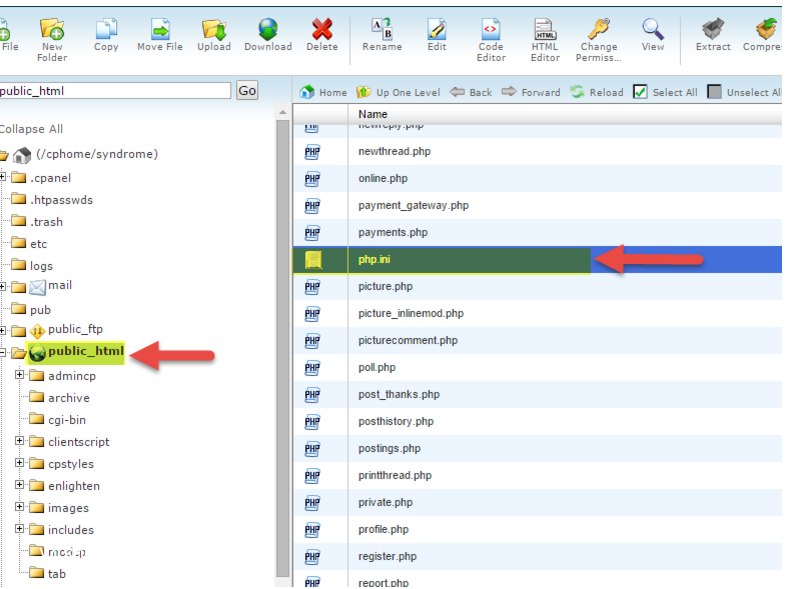Click the Upload toolbar icon
Image resolution: width=791 pixels, height=589 pixels.
coord(214,29)
